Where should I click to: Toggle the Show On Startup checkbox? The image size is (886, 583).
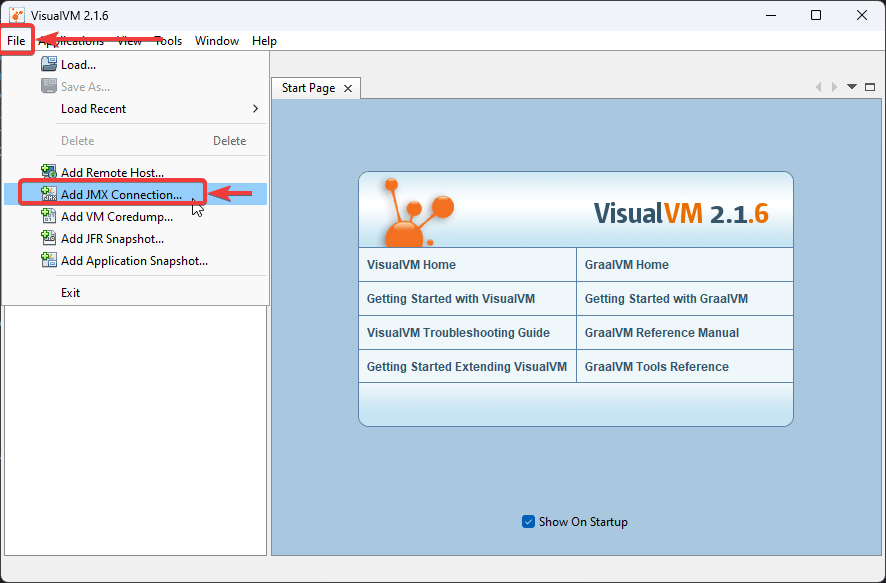pos(528,521)
